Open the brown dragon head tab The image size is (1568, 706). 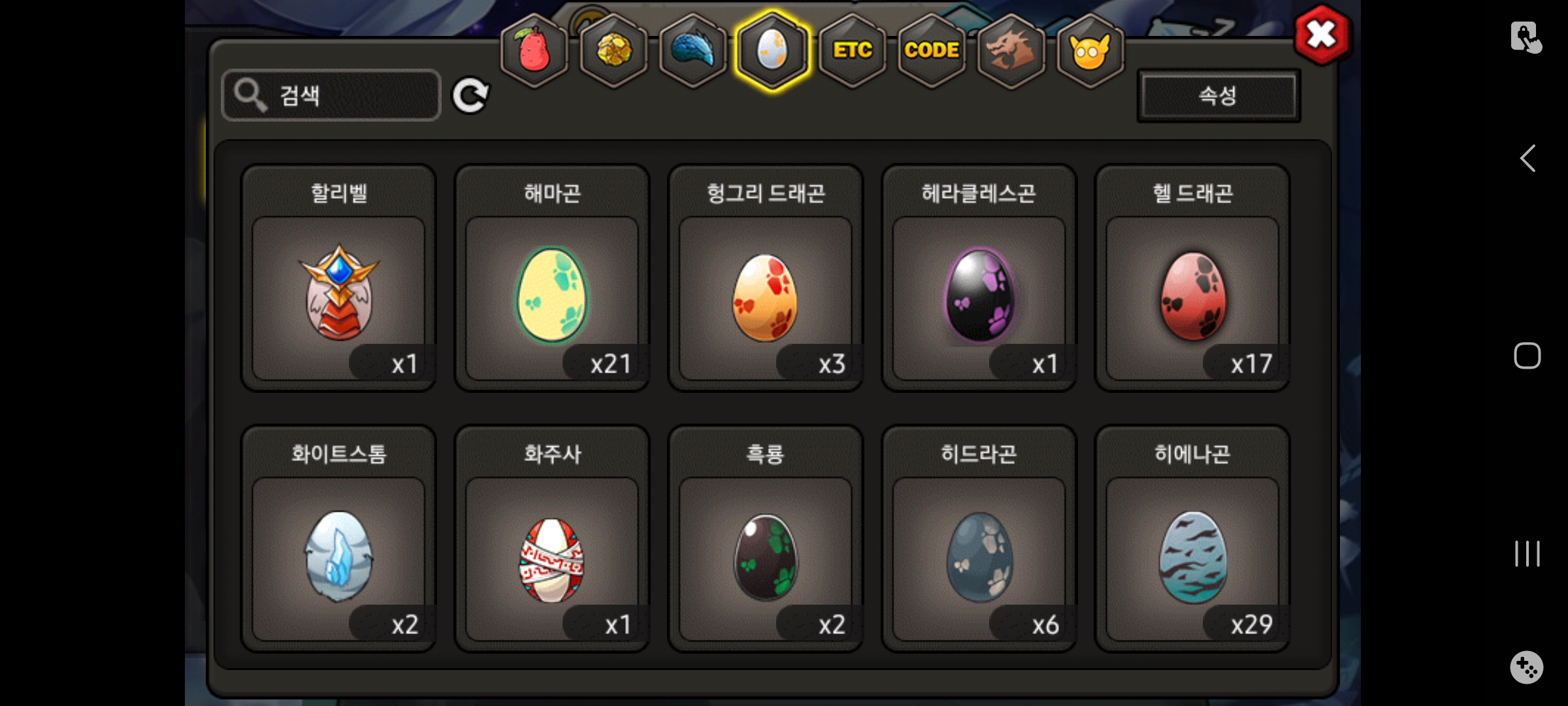(x=1011, y=50)
